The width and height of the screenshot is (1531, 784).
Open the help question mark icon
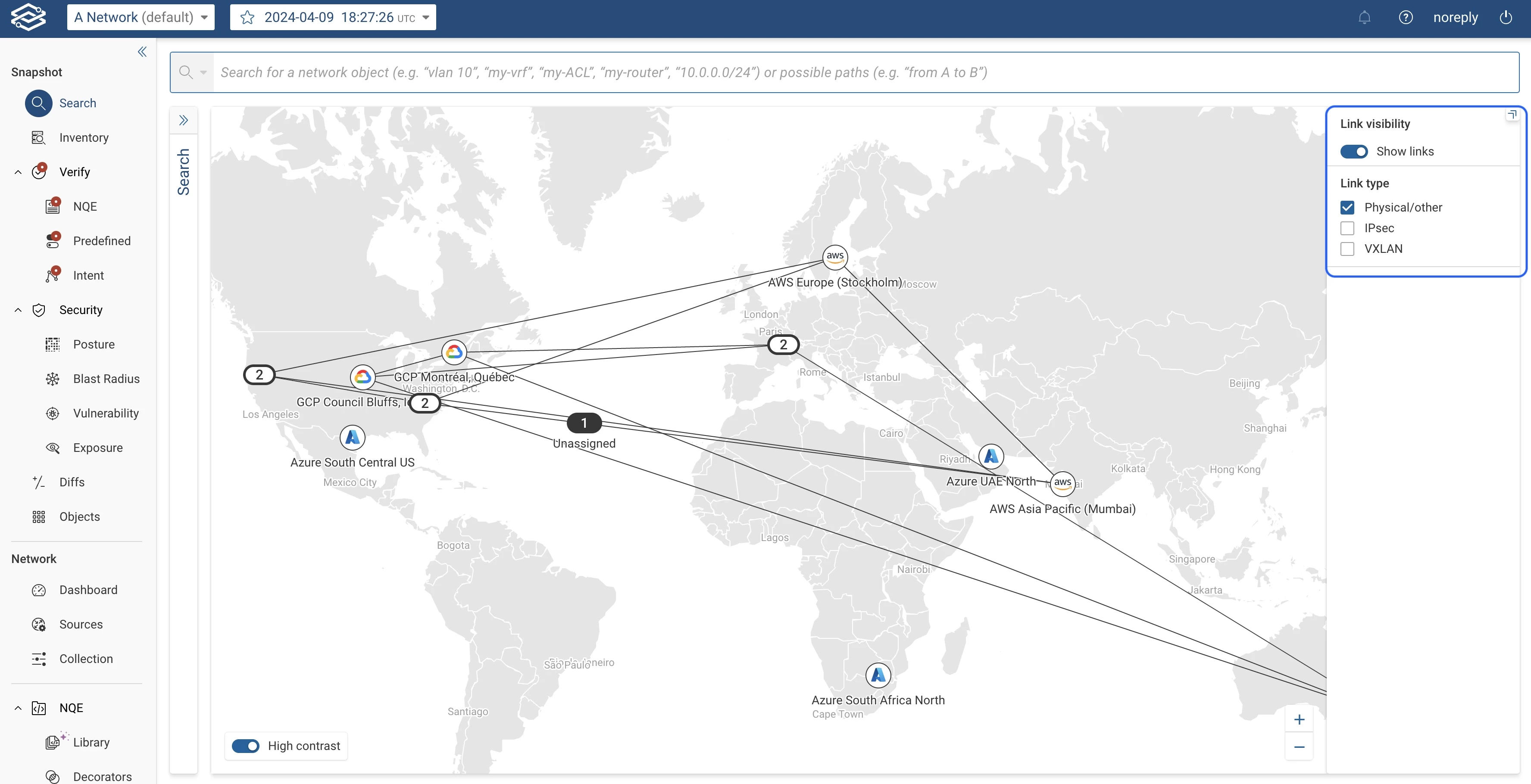[x=1405, y=17]
